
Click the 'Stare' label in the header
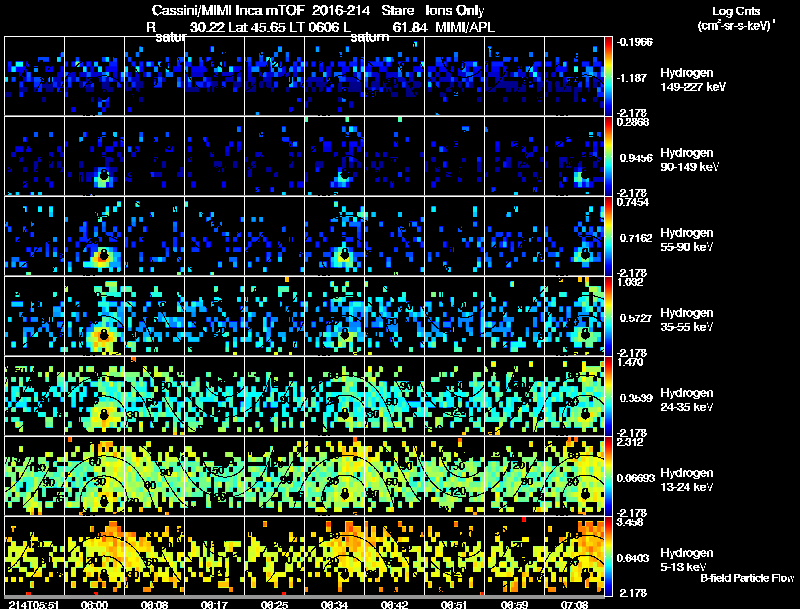tap(397, 11)
